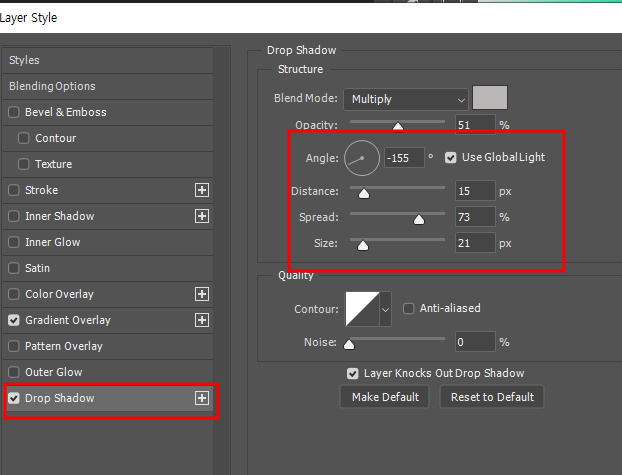Click the Distance slider handle
Screen dimensions: 622x475
[x=364, y=193]
